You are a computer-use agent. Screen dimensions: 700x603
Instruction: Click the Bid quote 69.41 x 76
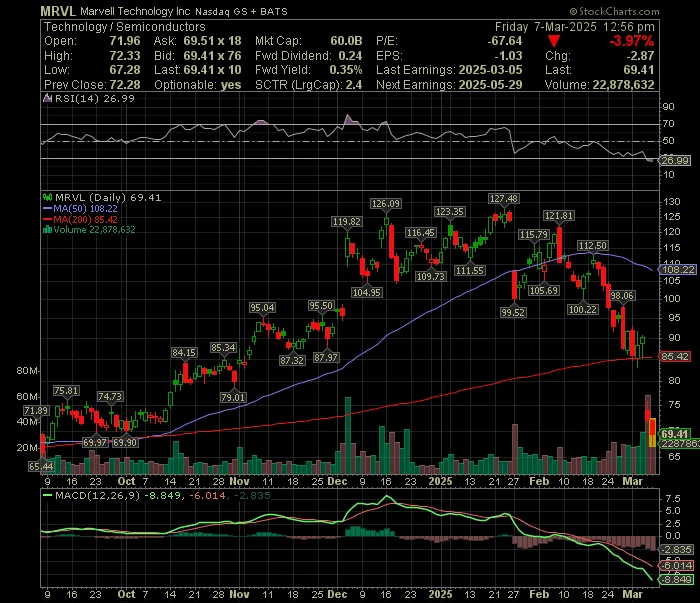pyautogui.click(x=212, y=56)
